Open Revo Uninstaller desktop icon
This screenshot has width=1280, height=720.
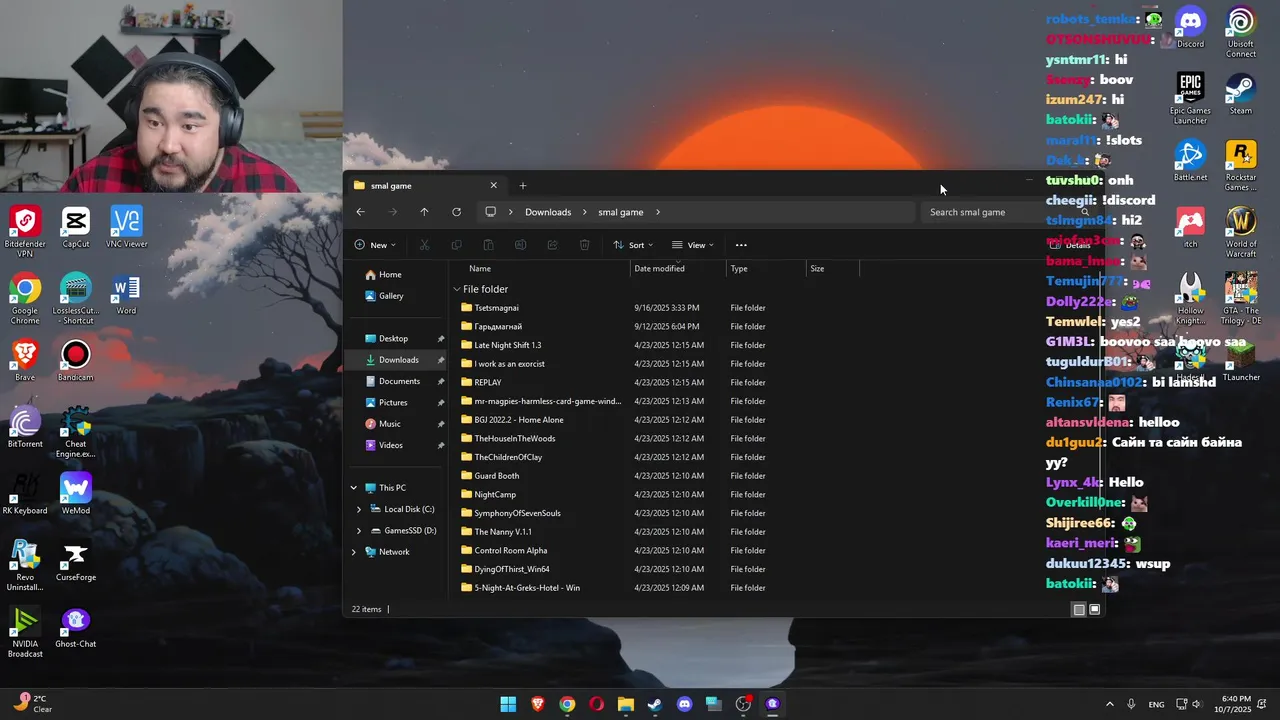coord(25,565)
